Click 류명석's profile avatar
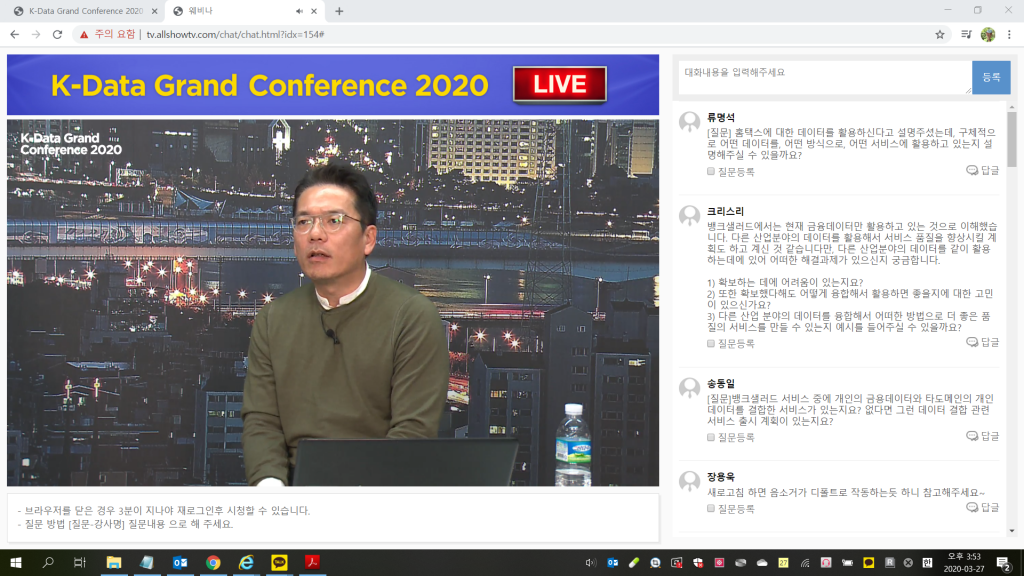Screen dimensions: 1024x576 pyautogui.click(x=690, y=122)
